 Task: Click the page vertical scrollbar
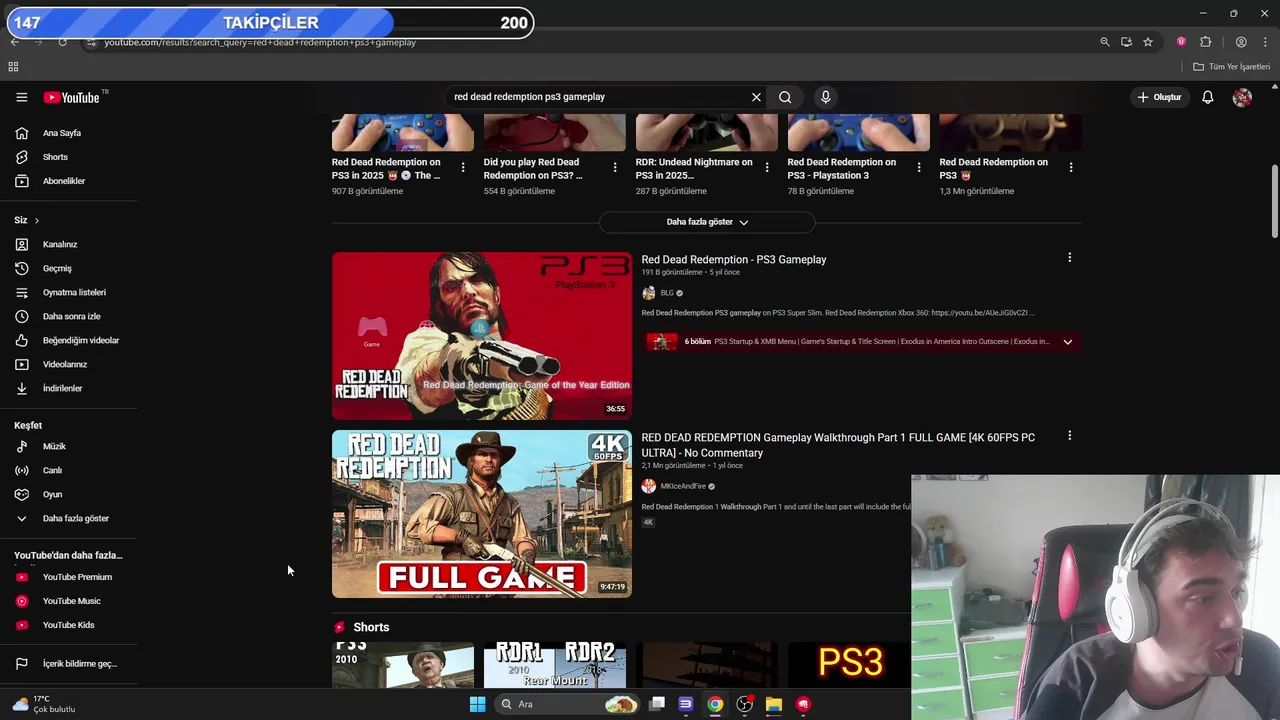(1274, 200)
